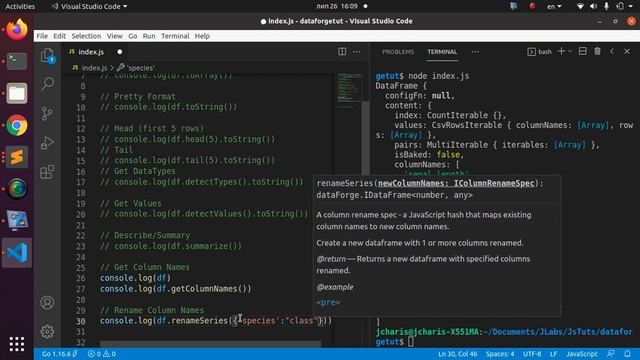This screenshot has width=640, height=360.
Task: Click the editor horizontal scrollbar
Action: click(210, 344)
